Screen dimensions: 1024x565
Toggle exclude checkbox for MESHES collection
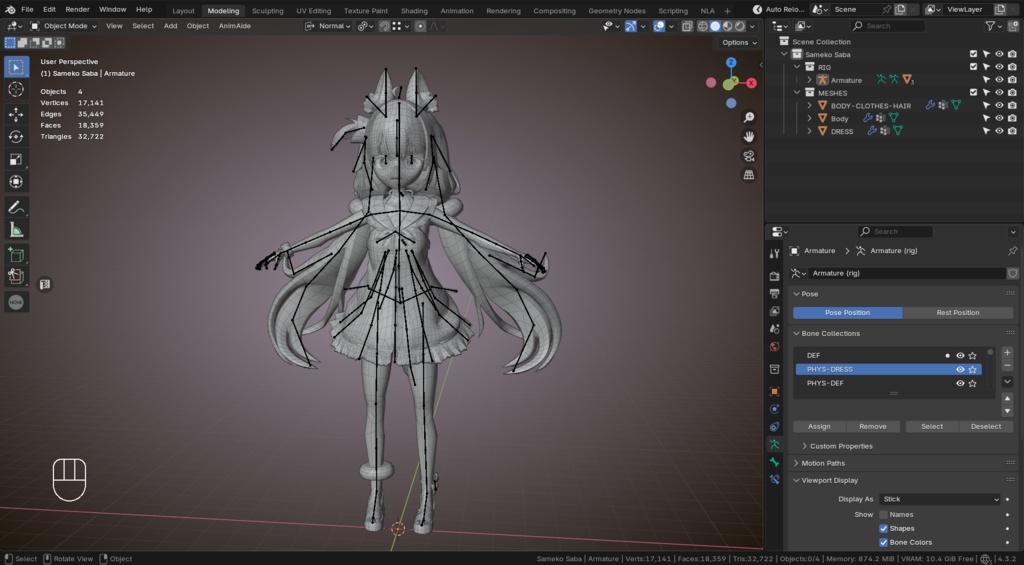pyautogui.click(x=974, y=93)
